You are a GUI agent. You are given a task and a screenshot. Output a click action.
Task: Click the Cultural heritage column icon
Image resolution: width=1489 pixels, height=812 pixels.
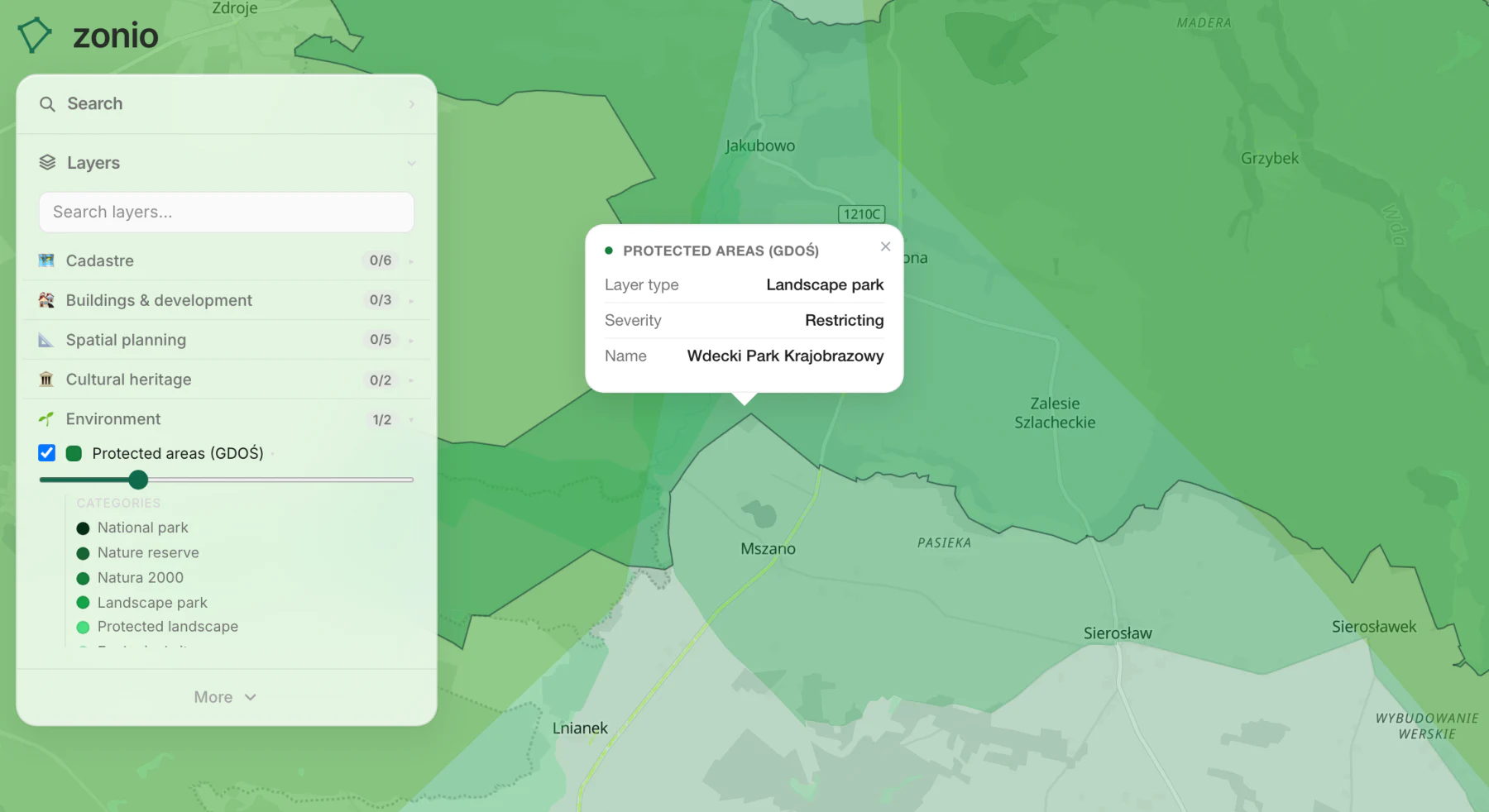(46, 380)
